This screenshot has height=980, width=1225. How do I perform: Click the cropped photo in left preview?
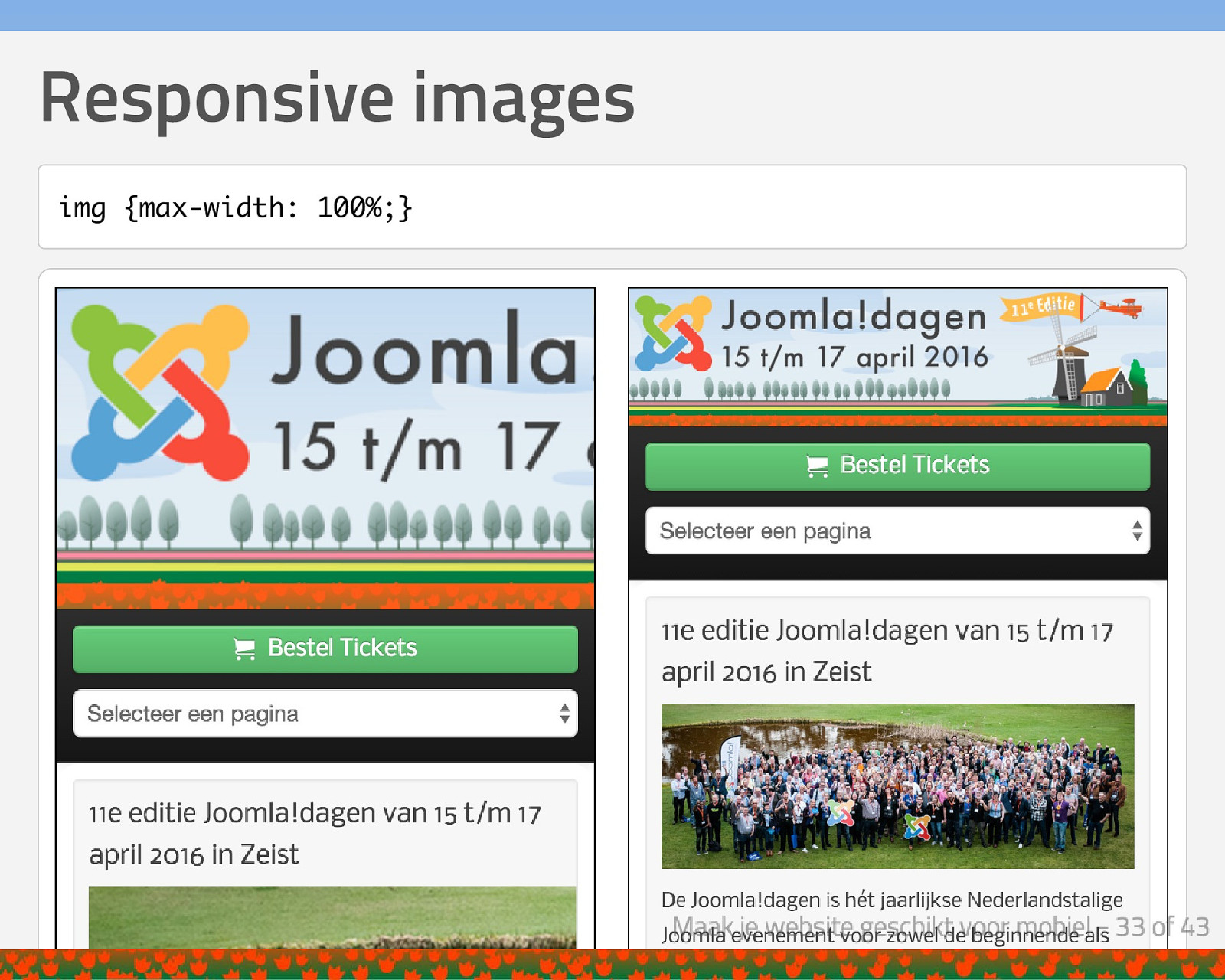coord(332,917)
